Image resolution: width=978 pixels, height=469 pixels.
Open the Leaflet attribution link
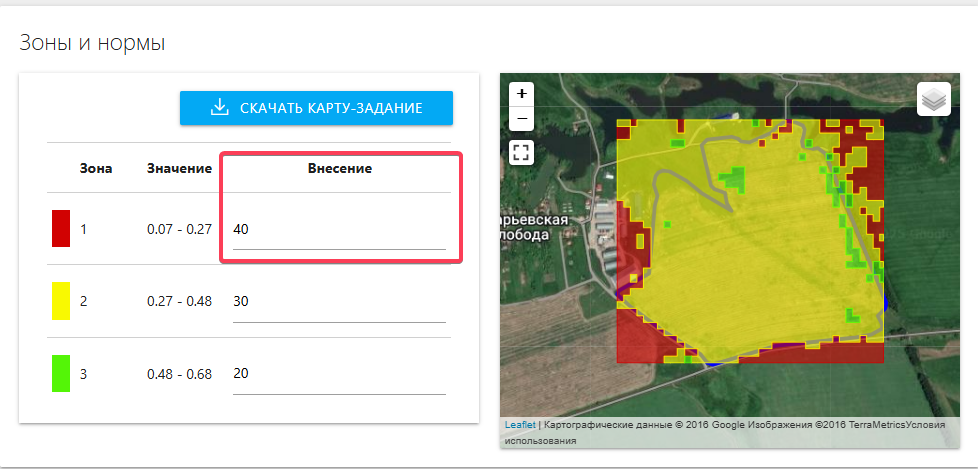[519, 424]
